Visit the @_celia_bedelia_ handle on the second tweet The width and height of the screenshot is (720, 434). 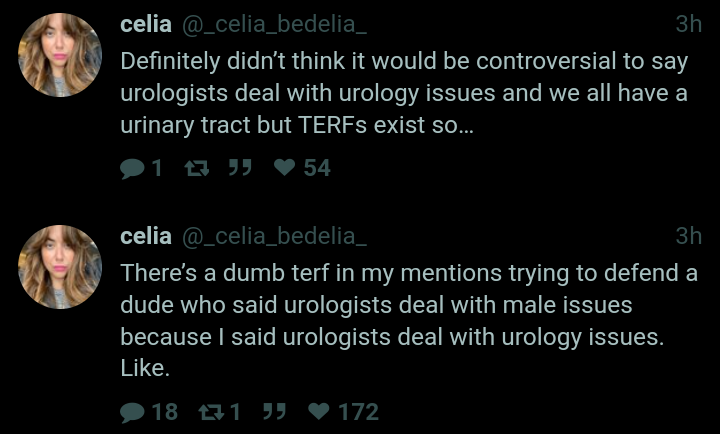273,236
